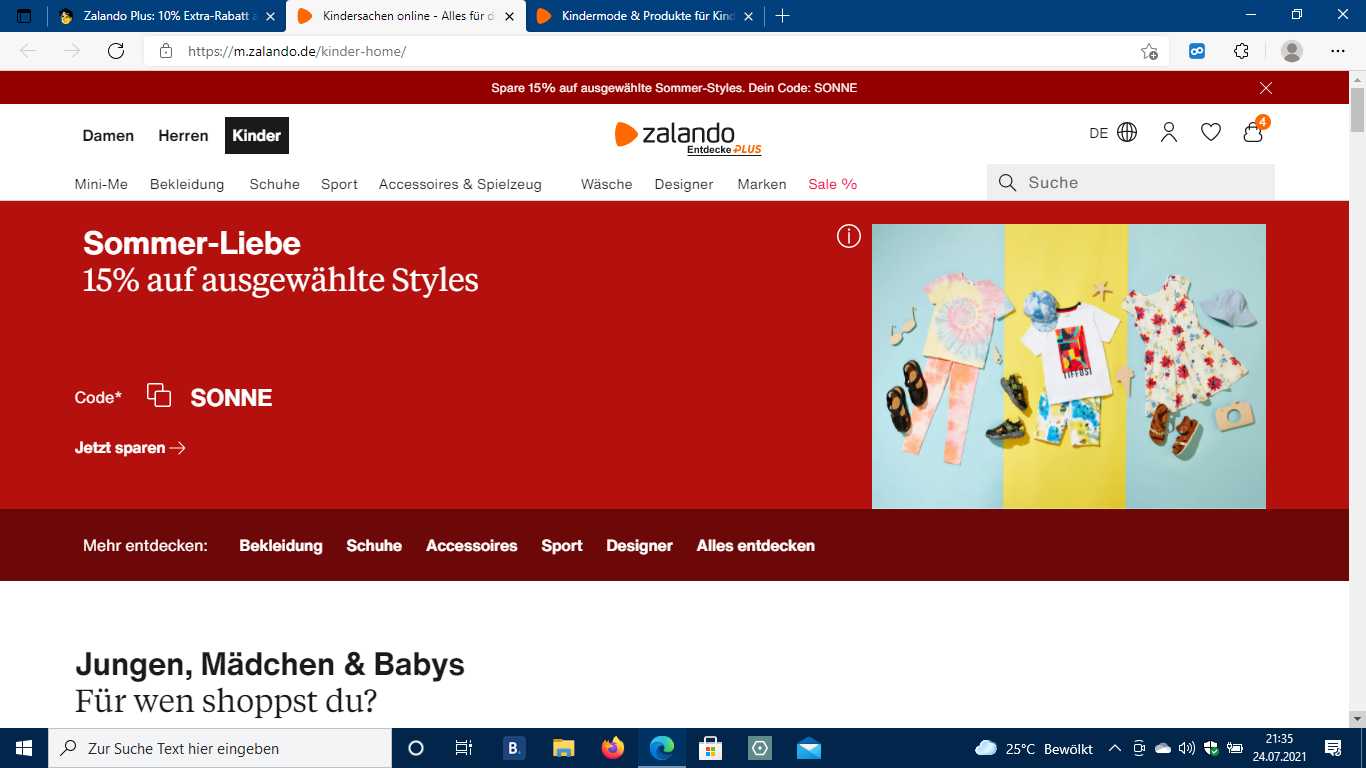Open the shopping bag with 4 items
This screenshot has height=768, width=1366.
coord(1254,131)
